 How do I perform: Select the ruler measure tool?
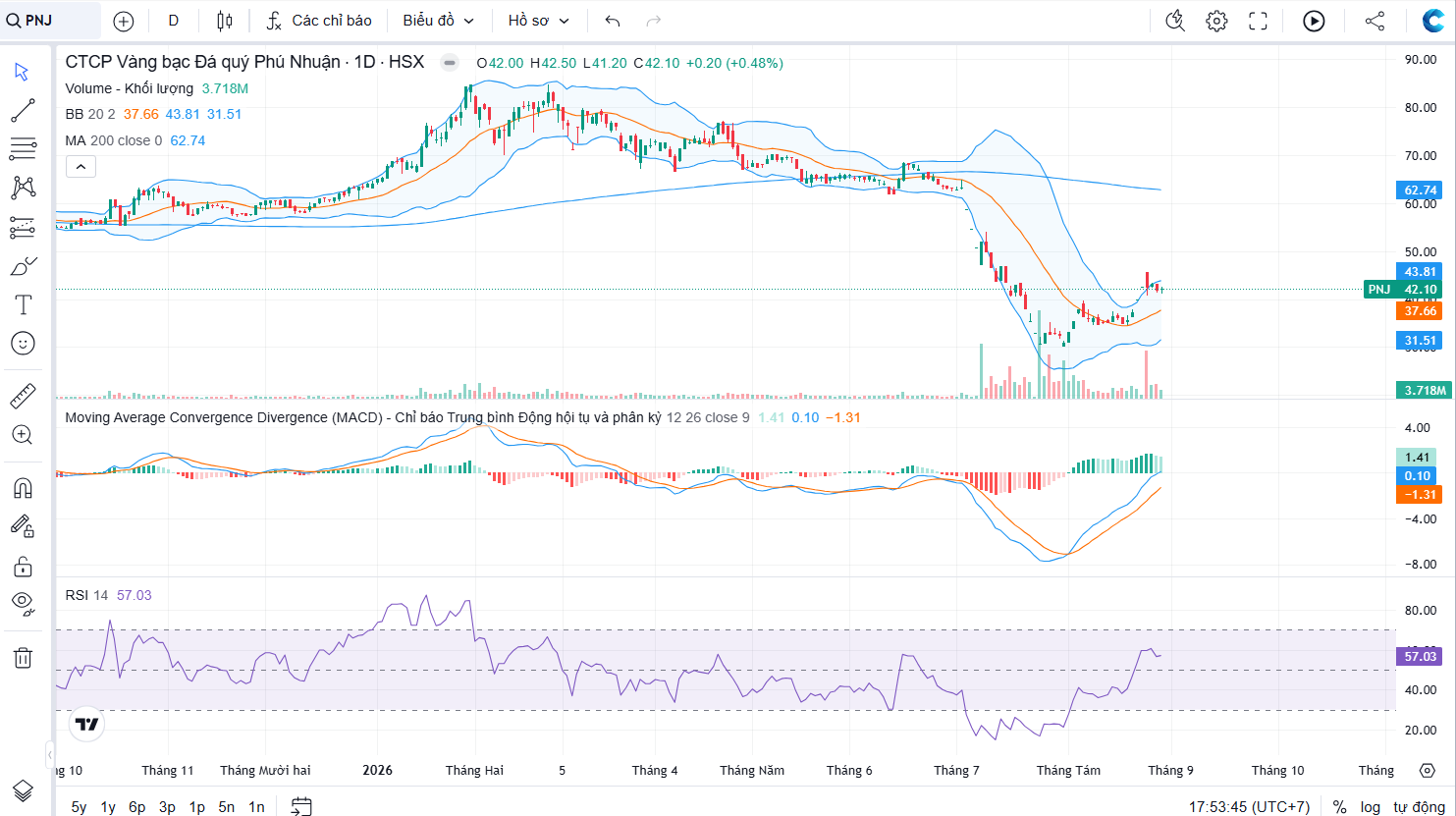coord(23,396)
